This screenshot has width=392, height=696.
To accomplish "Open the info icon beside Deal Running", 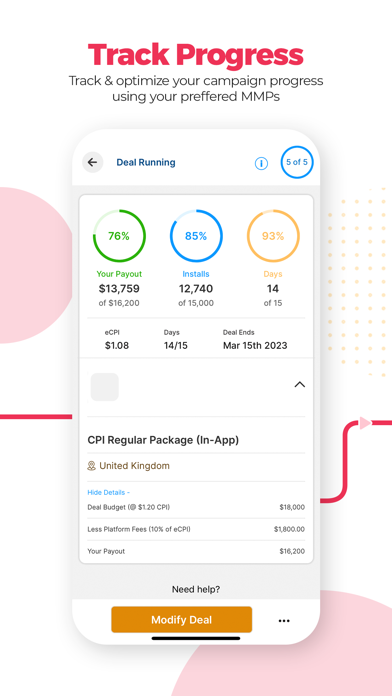I will (261, 163).
